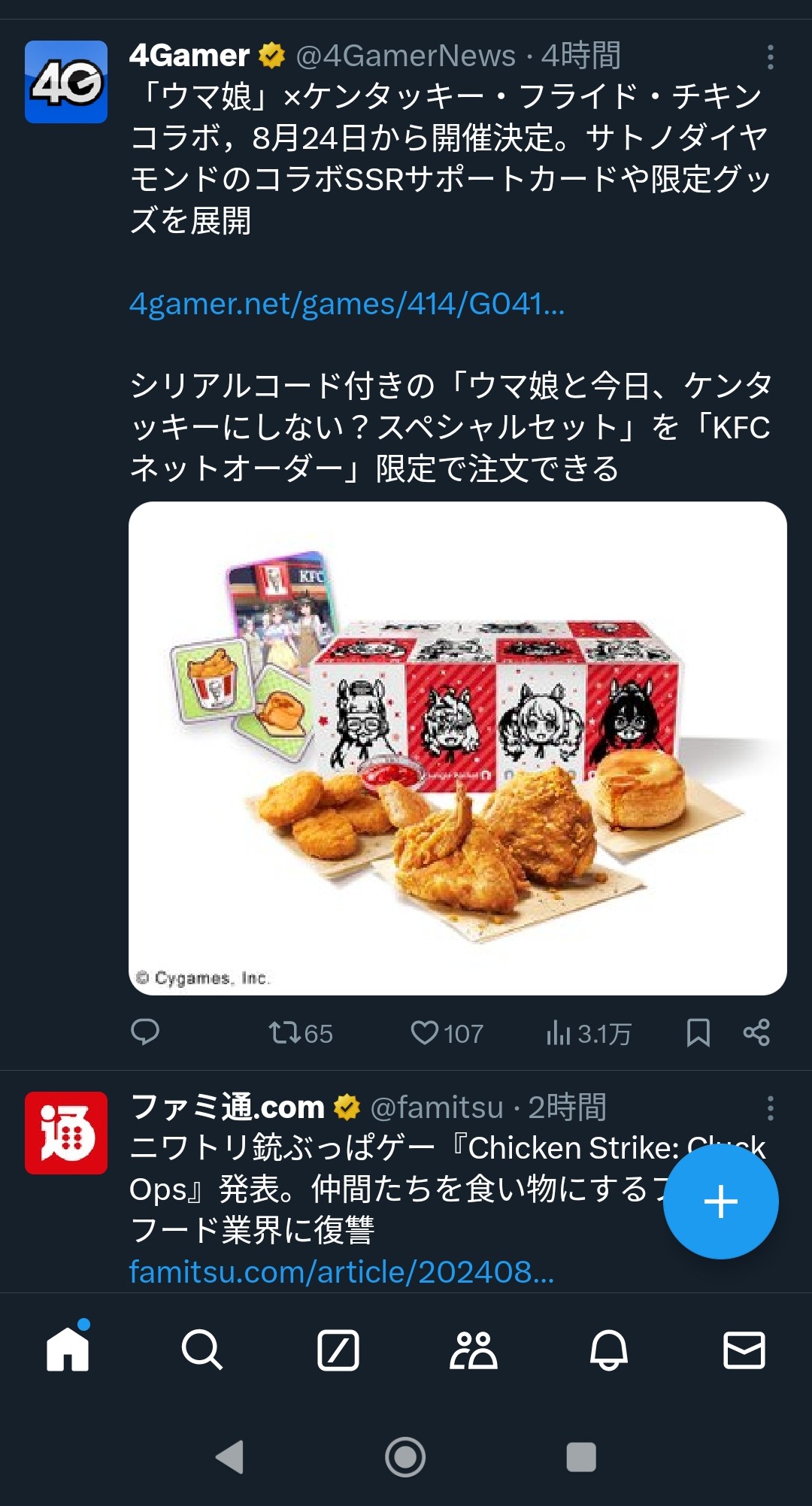812x1506 pixels.
Task: Open the Grok slash icon tab
Action: pos(338,1350)
